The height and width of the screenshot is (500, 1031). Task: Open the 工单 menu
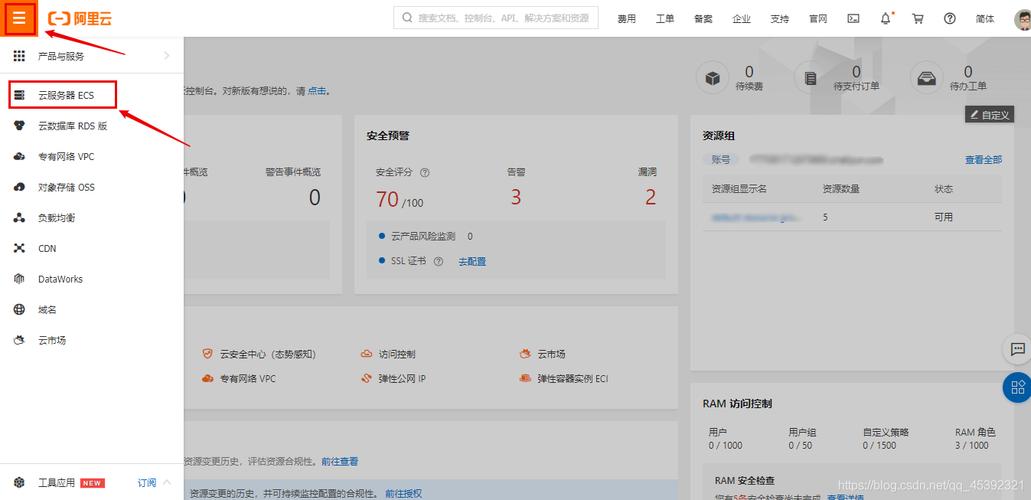665,18
